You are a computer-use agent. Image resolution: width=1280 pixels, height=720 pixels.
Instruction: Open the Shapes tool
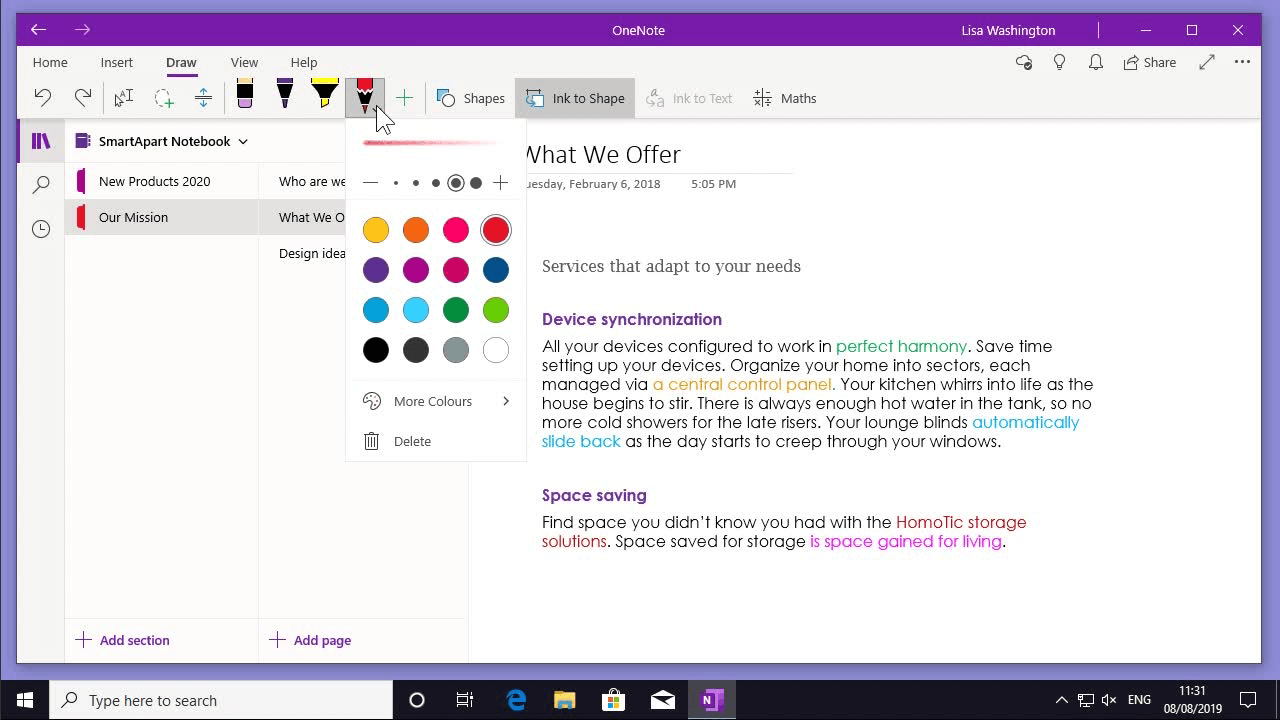click(x=470, y=98)
